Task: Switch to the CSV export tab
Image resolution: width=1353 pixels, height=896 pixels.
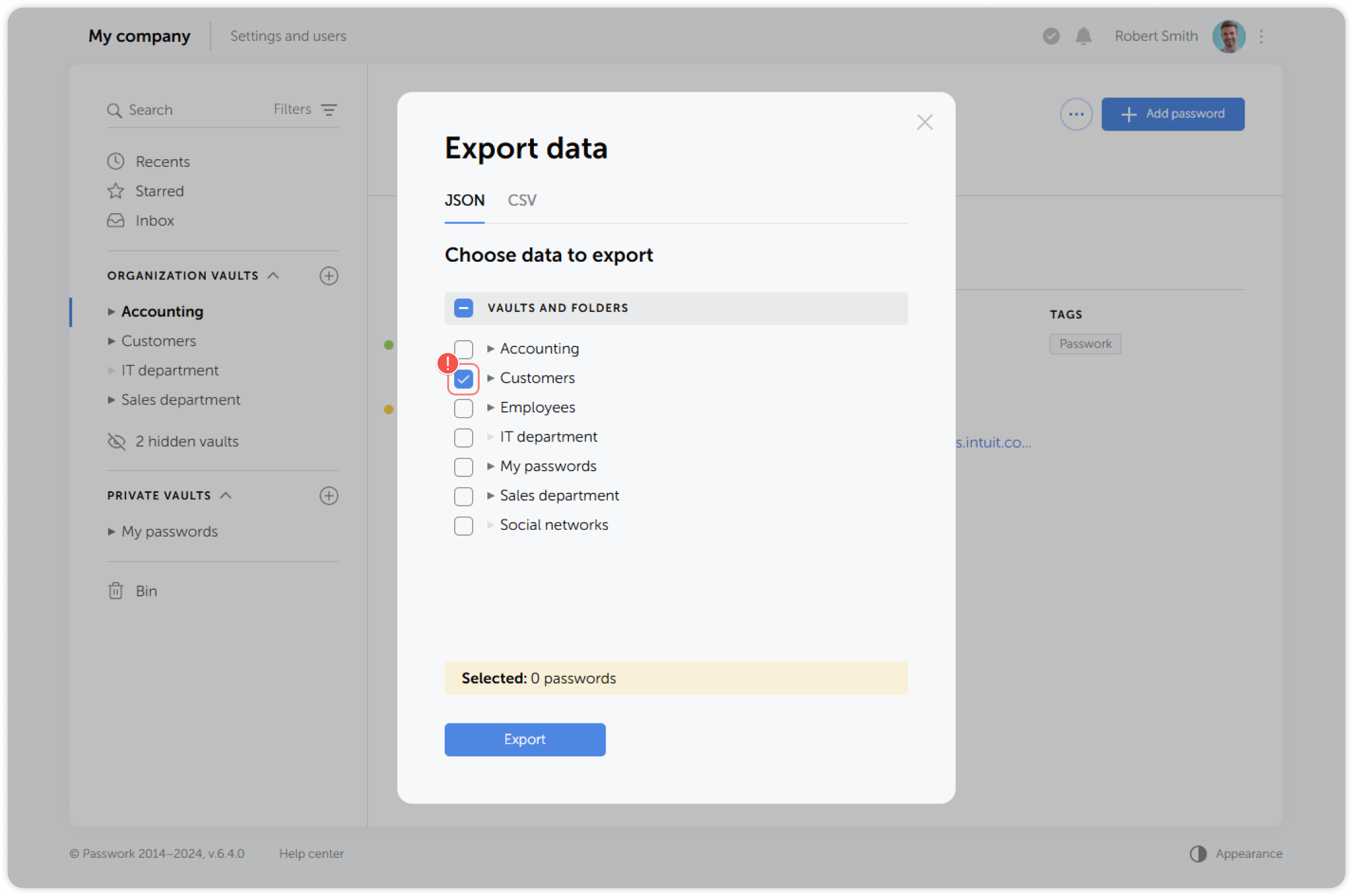Action: coord(521,200)
